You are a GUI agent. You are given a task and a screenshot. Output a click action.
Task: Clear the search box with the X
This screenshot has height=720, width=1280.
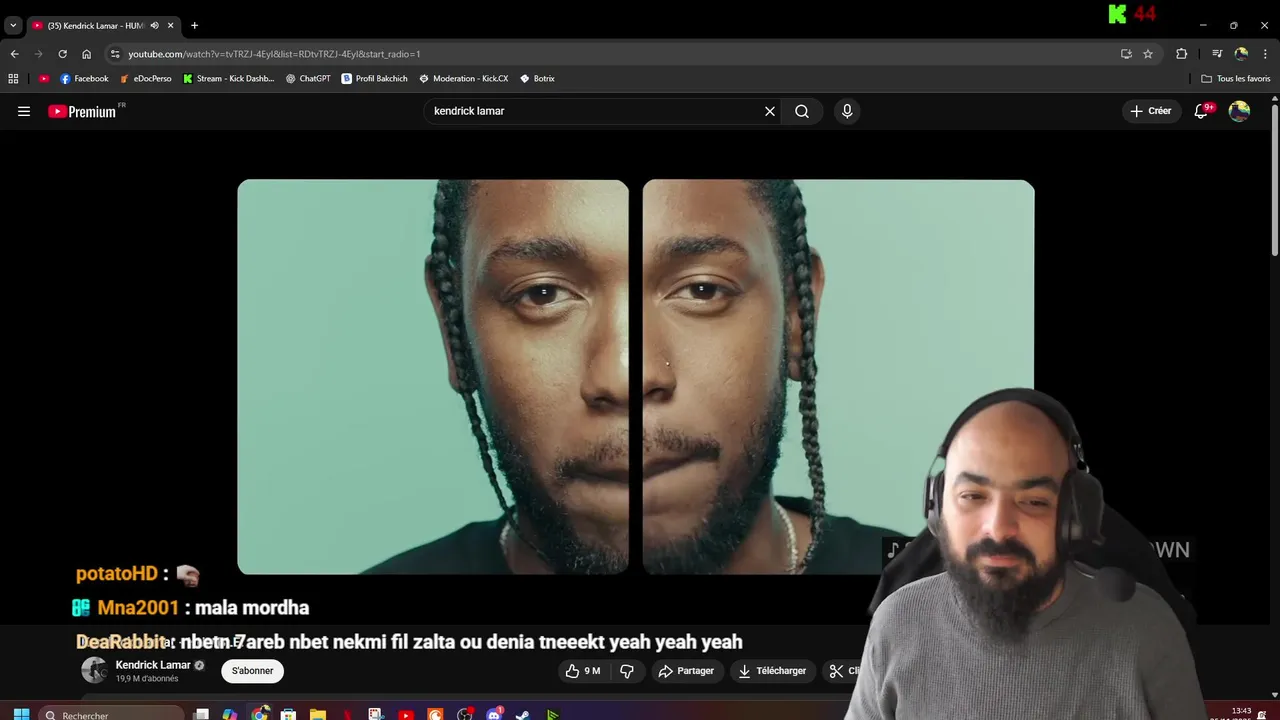click(x=770, y=111)
